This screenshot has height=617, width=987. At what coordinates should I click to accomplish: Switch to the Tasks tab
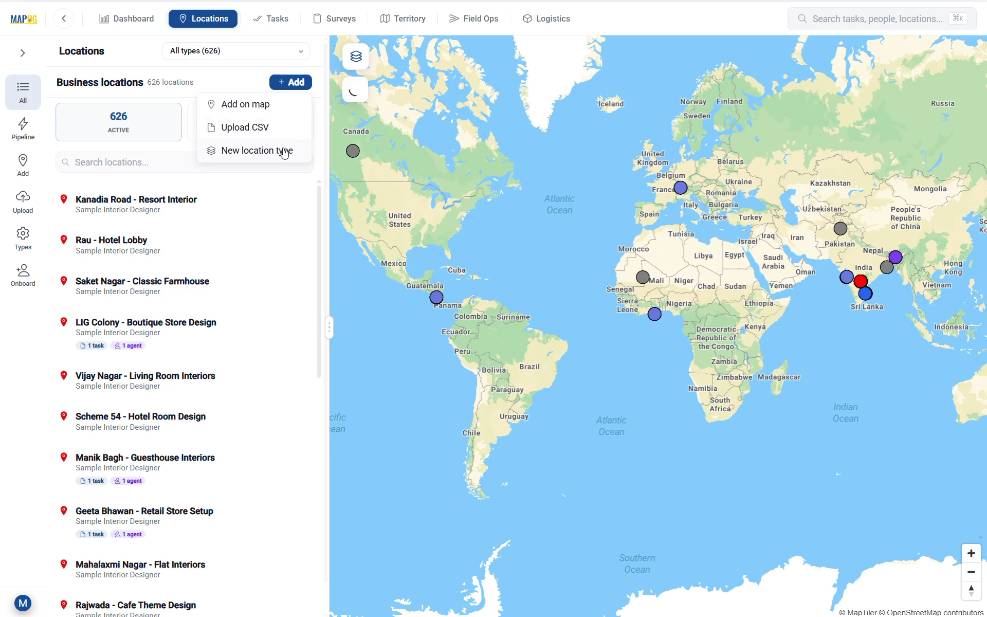pyautogui.click(x=271, y=19)
